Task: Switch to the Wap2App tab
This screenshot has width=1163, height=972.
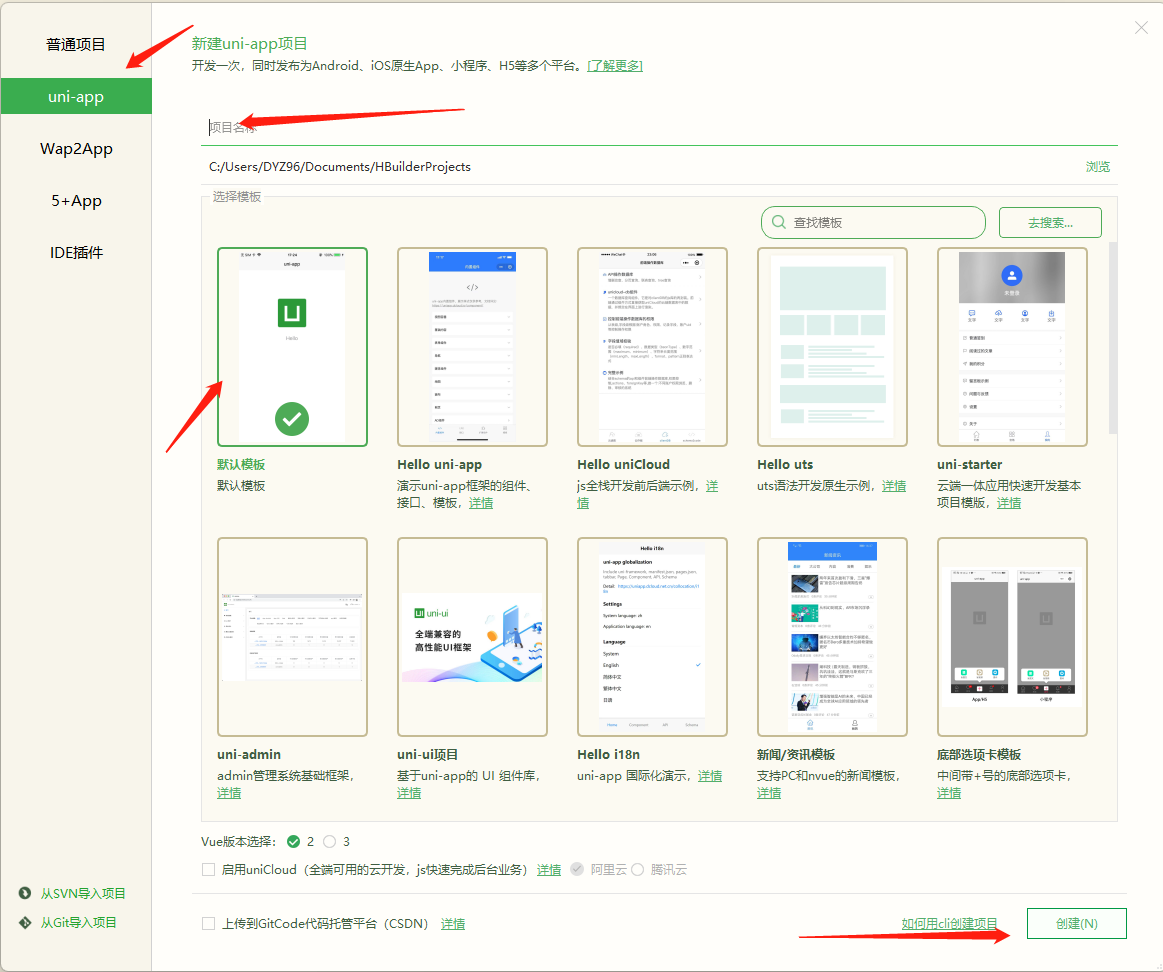Action: click(x=76, y=148)
